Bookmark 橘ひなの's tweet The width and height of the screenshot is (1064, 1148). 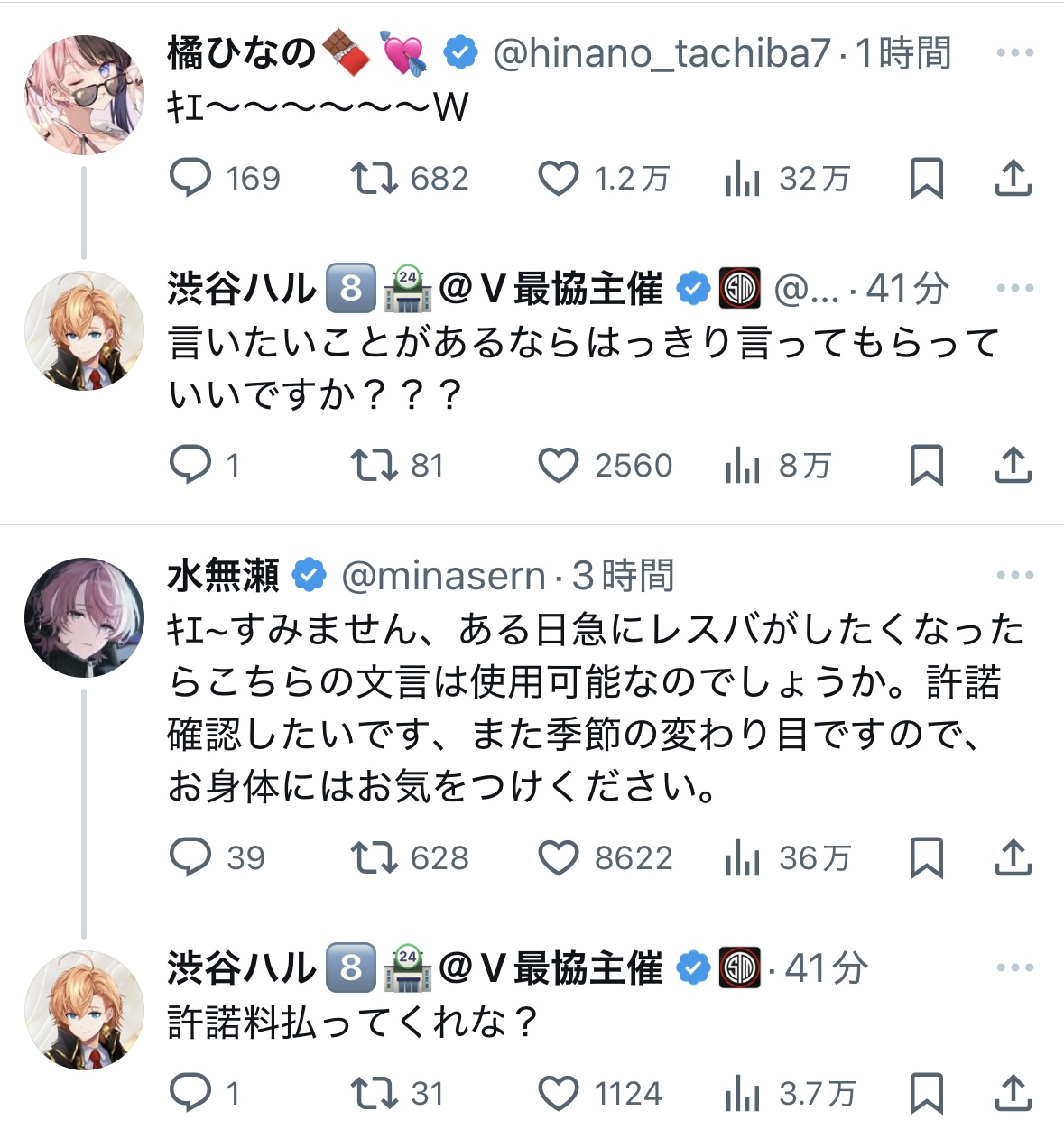(926, 179)
